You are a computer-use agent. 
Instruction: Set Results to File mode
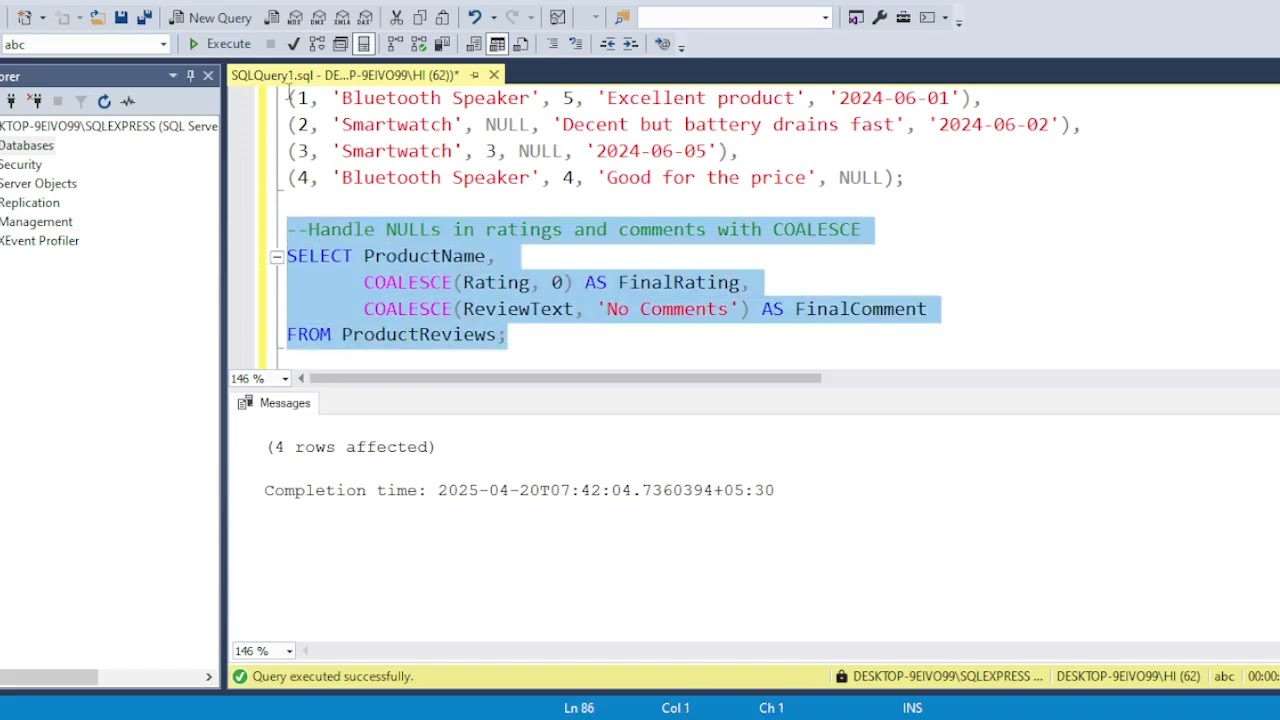[x=521, y=44]
